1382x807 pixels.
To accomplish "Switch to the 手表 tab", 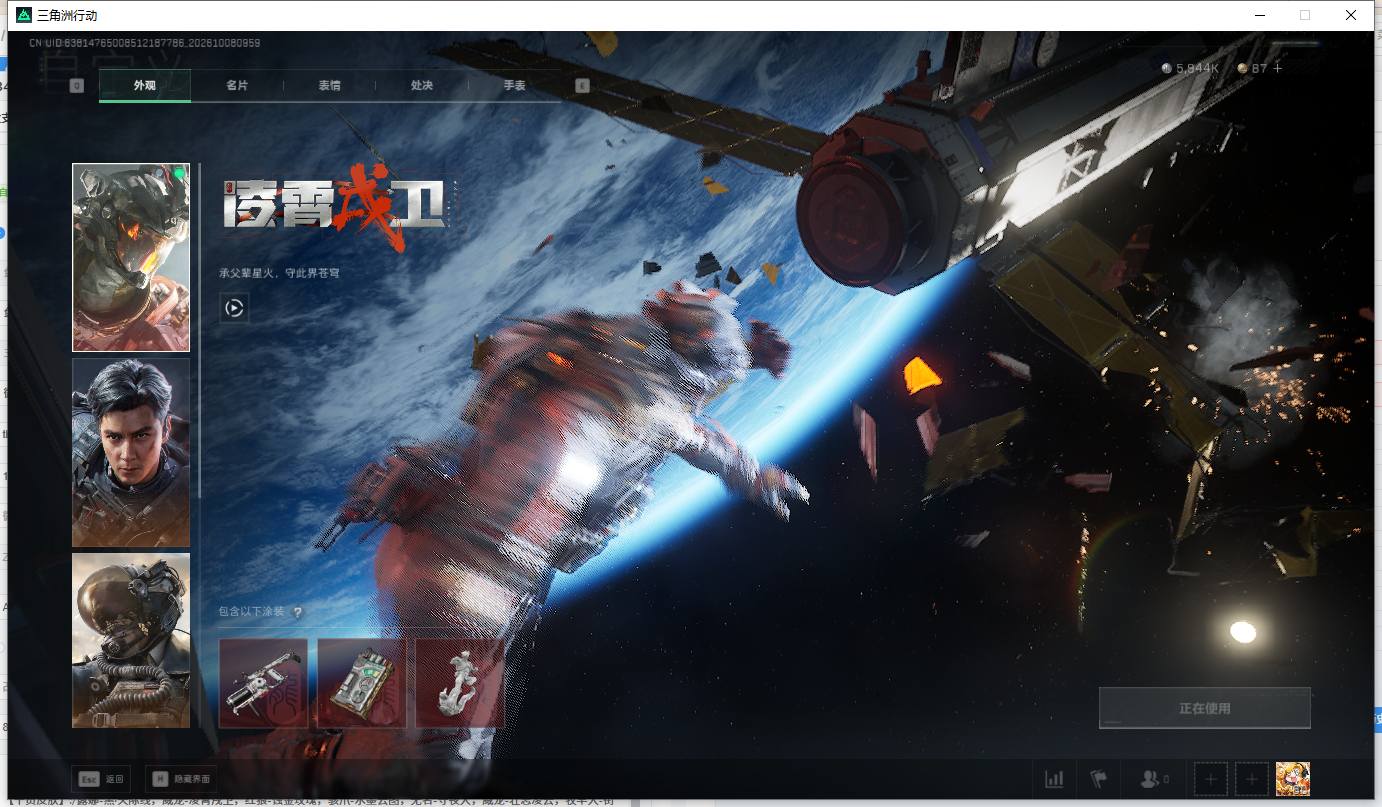I will coord(514,86).
